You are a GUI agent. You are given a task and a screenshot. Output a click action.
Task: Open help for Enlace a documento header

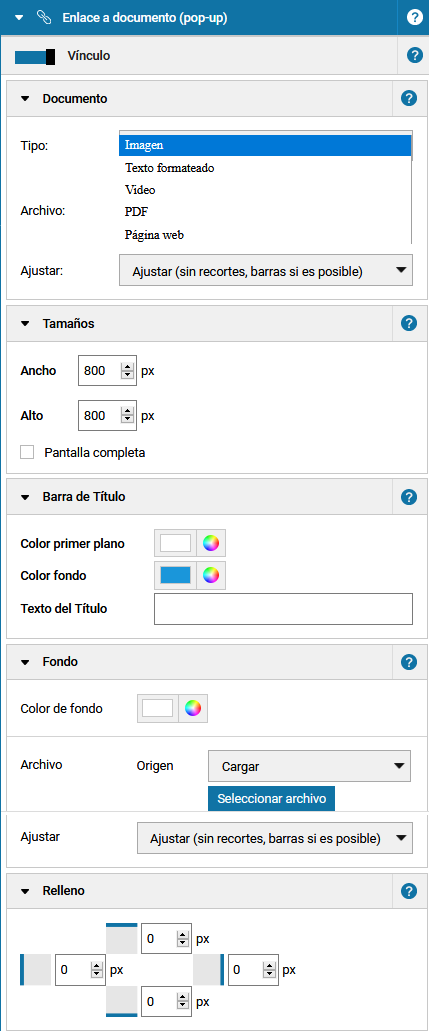415,17
